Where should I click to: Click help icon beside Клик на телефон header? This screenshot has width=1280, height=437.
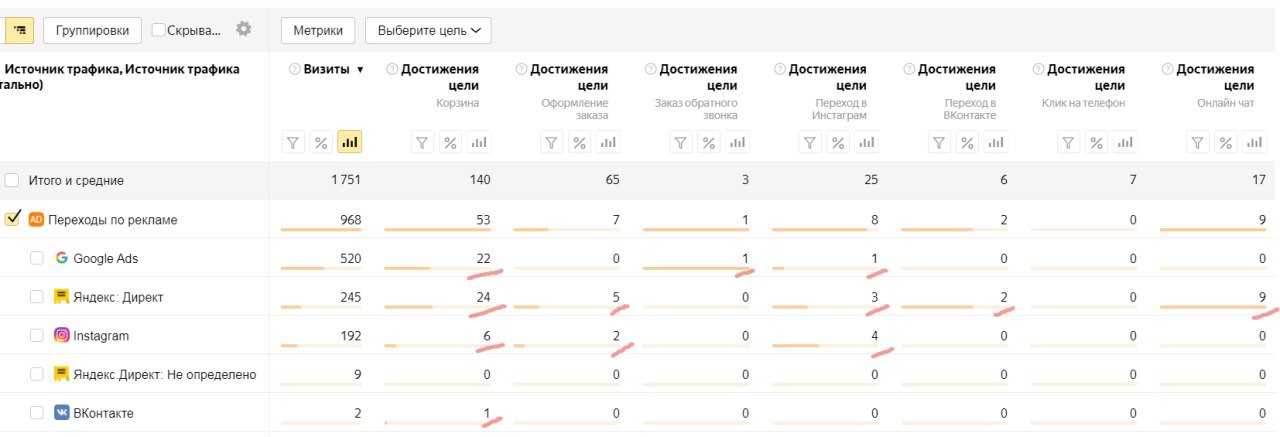tap(1038, 69)
